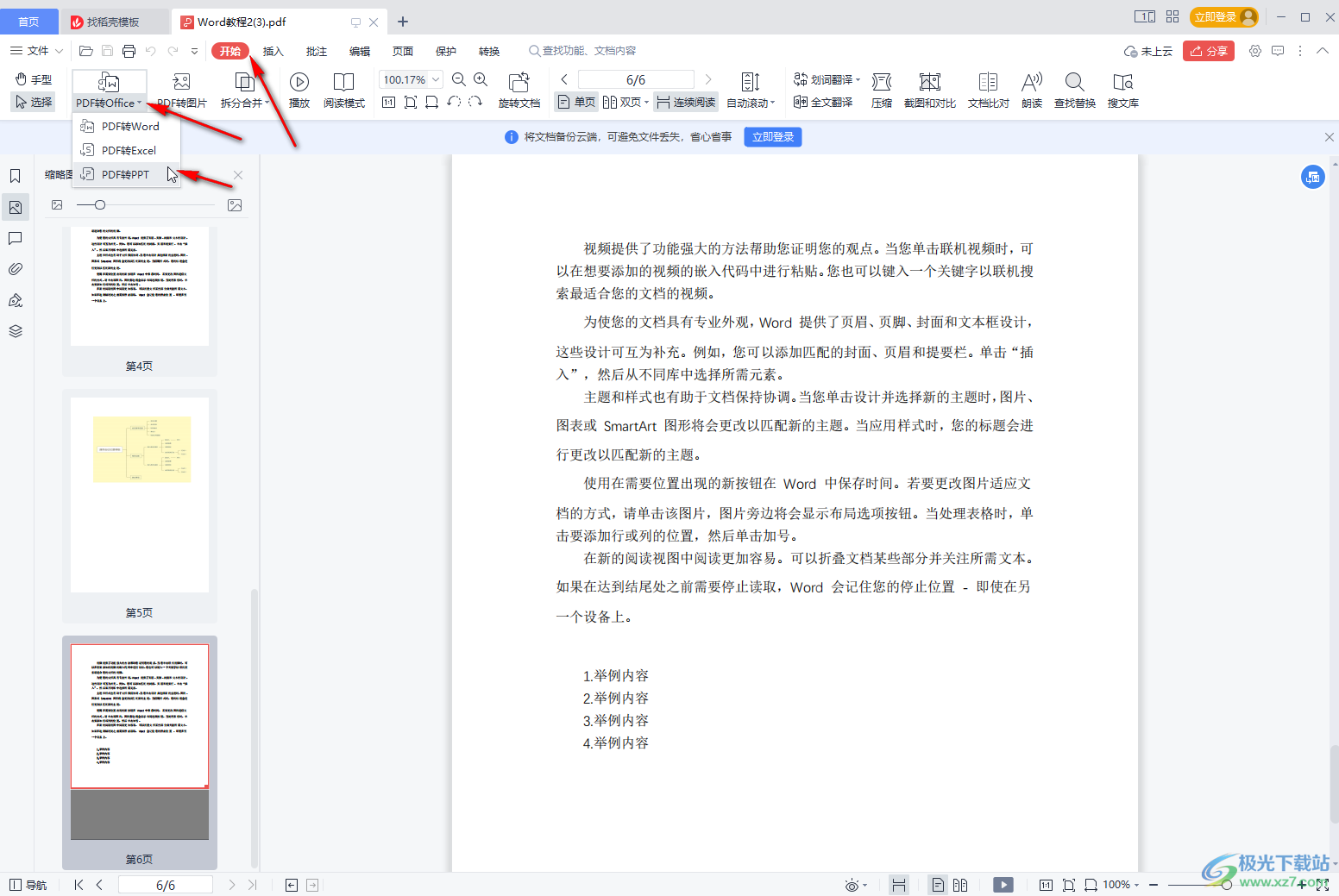Adjust thumbnail size slider
The width and height of the screenshot is (1339, 896).
(x=100, y=204)
